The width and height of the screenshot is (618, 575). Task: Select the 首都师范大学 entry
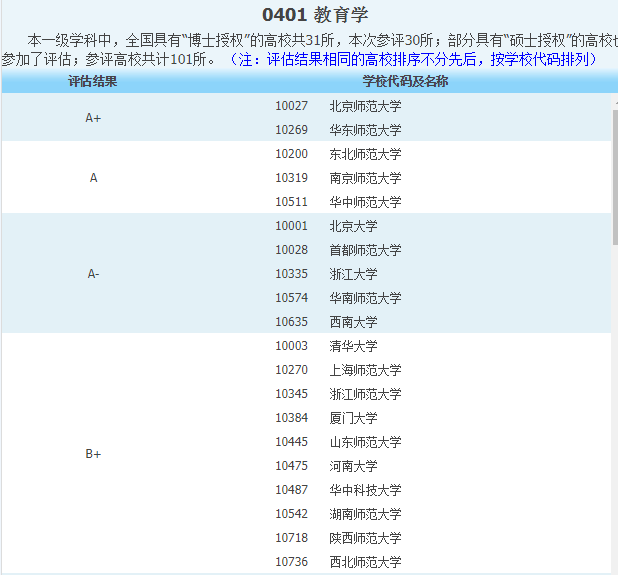tap(365, 250)
